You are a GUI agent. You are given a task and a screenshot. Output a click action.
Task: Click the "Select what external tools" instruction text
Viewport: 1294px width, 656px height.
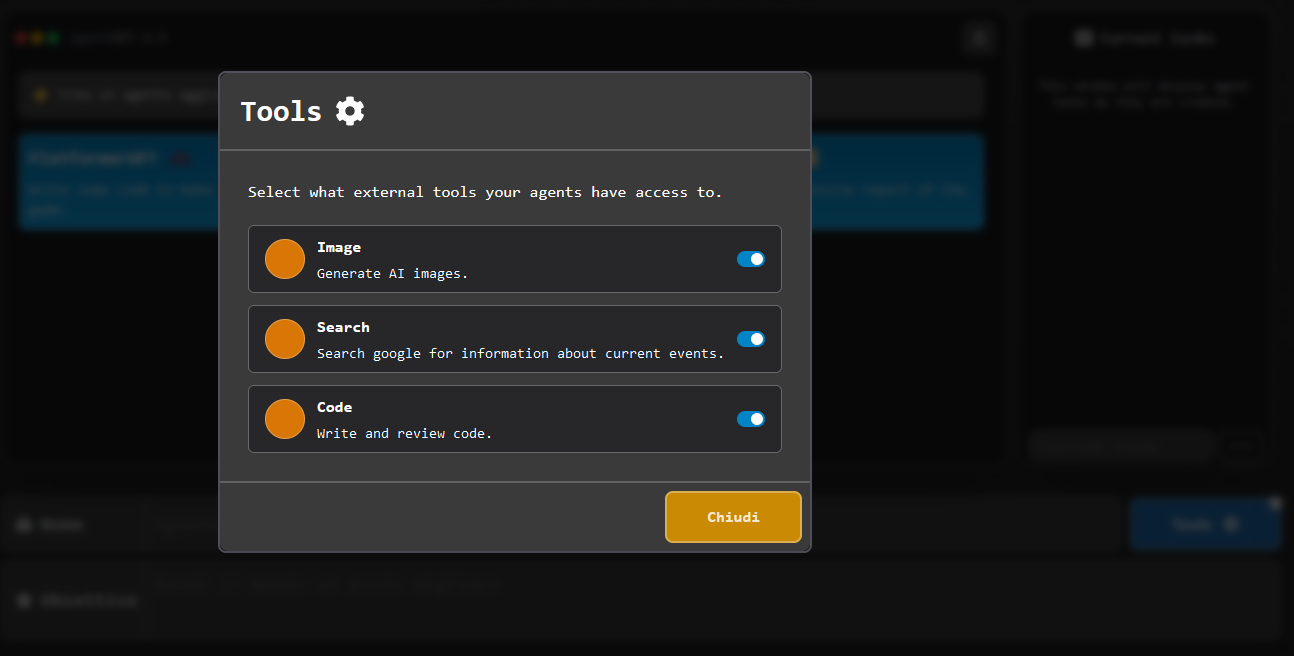(x=485, y=192)
